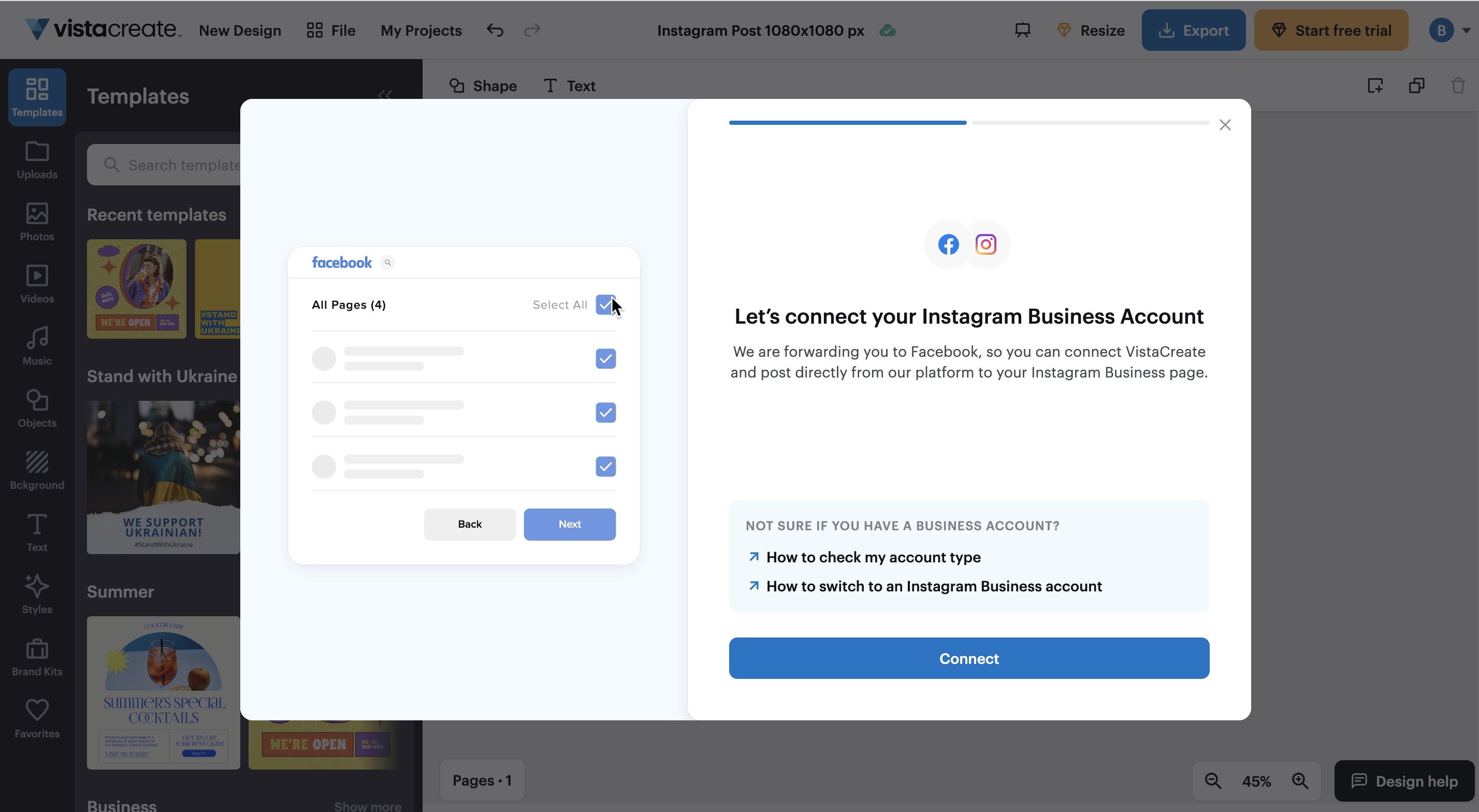The width and height of the screenshot is (1479, 812).
Task: Click the delete trash icon
Action: click(1458, 85)
